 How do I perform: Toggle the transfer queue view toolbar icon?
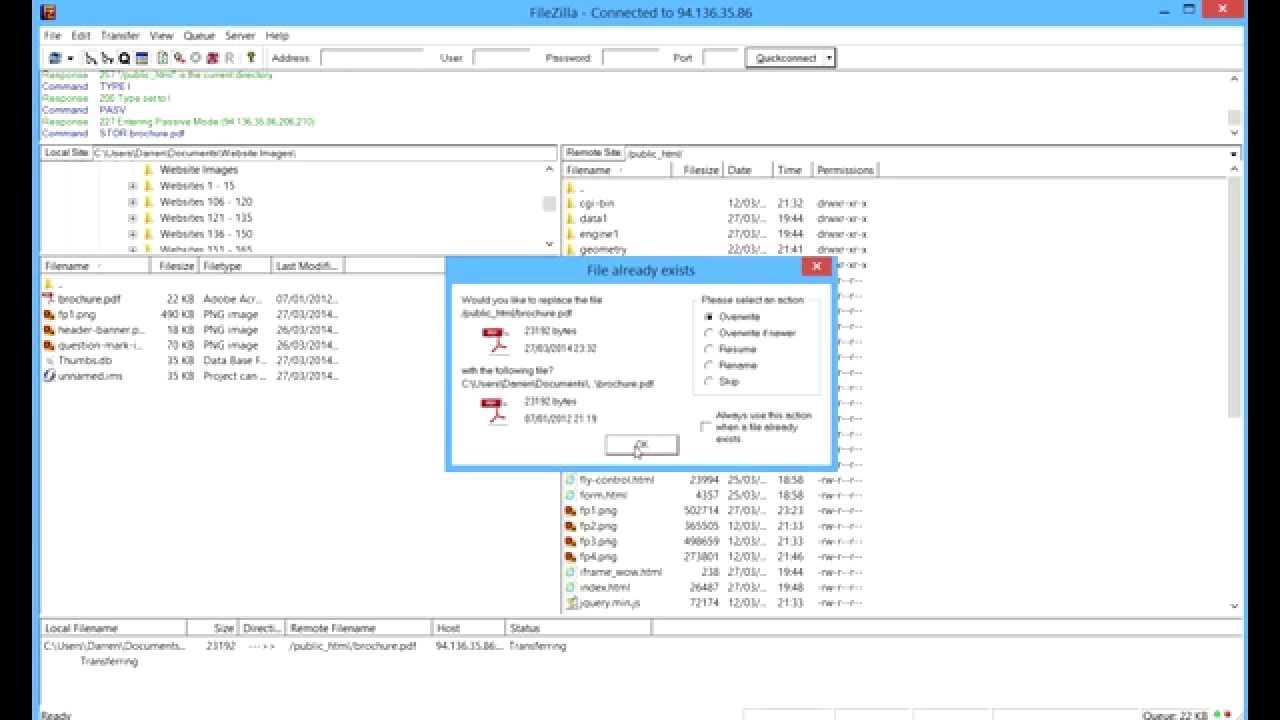(x=142, y=58)
